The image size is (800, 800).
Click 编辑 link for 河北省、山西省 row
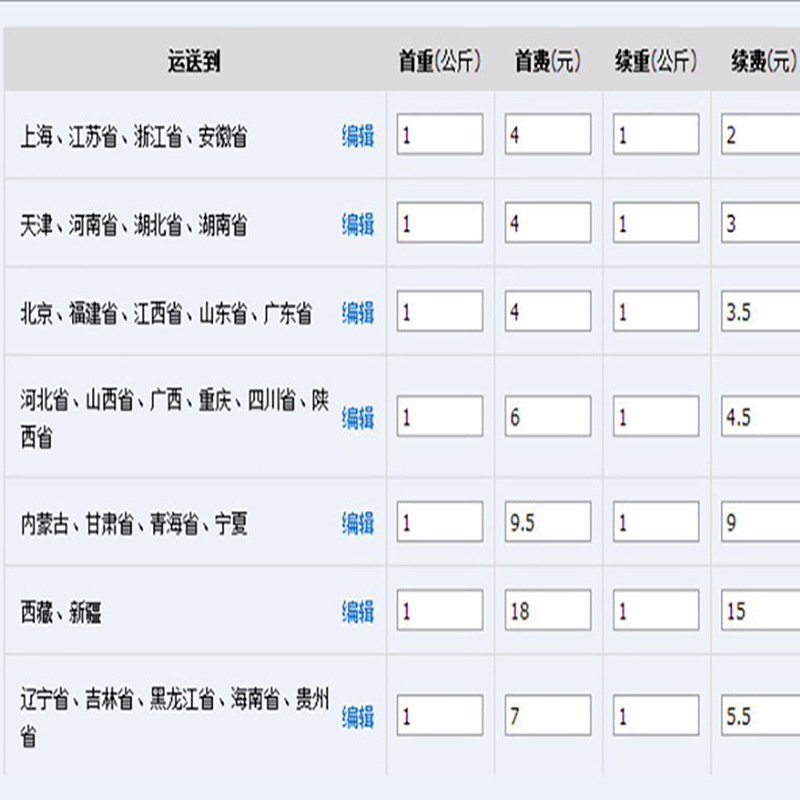pyautogui.click(x=357, y=417)
